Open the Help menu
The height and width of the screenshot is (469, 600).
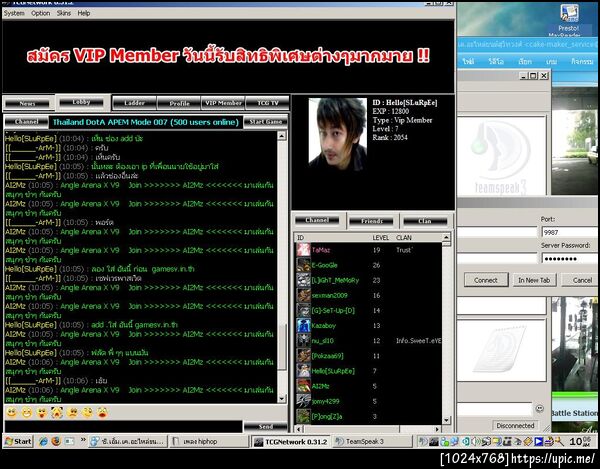tap(84, 13)
